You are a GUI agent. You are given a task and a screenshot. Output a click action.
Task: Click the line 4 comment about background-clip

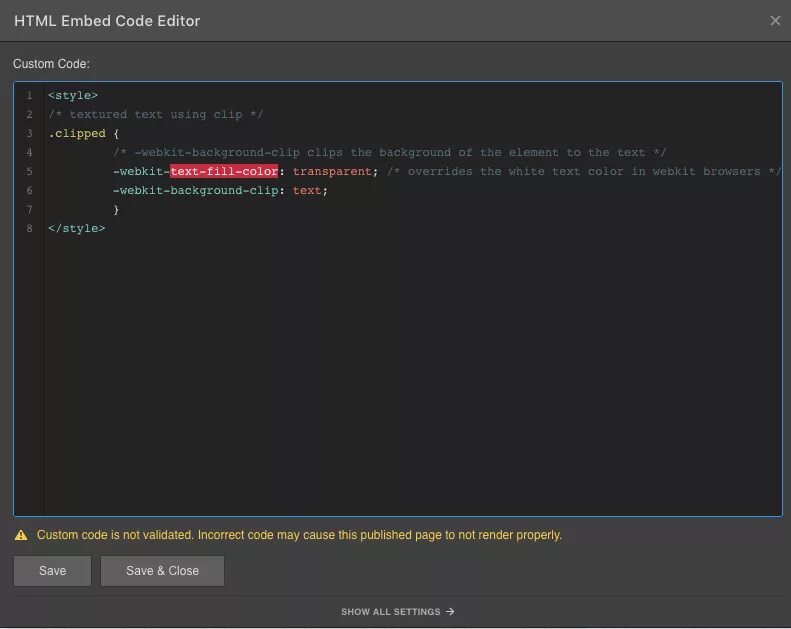coord(389,152)
